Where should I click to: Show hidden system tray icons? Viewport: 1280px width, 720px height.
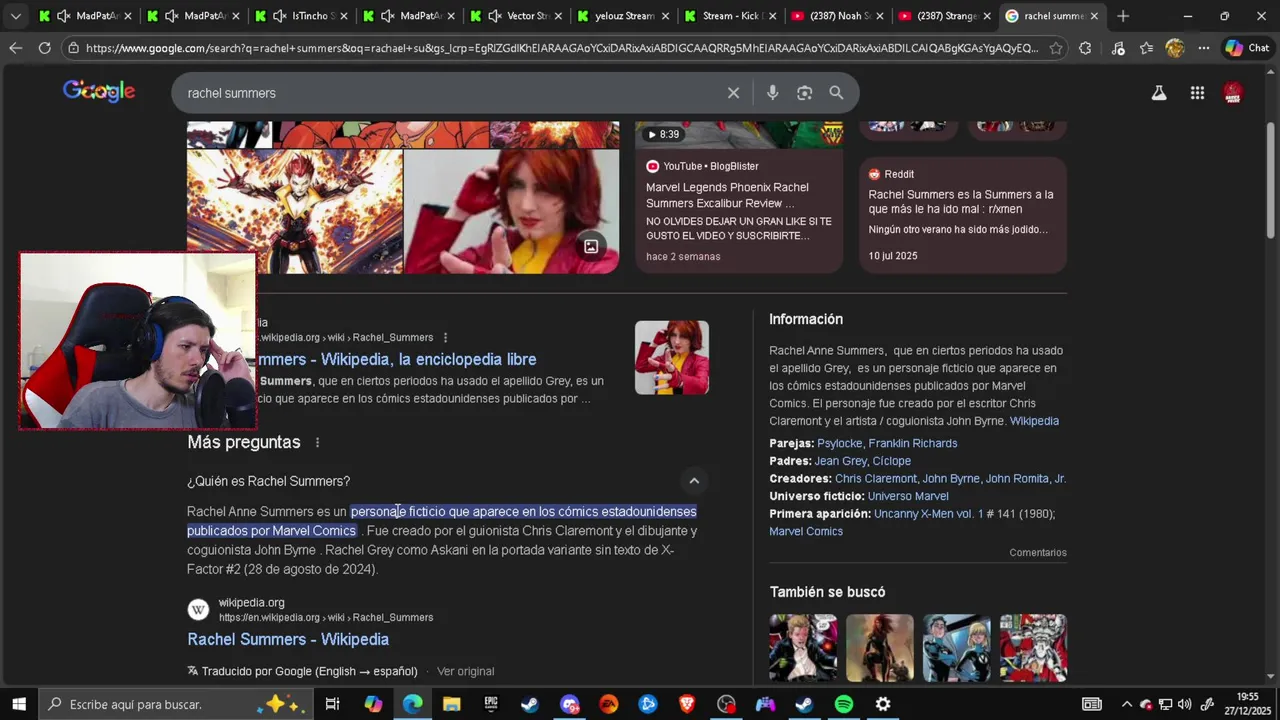pyautogui.click(x=1126, y=704)
